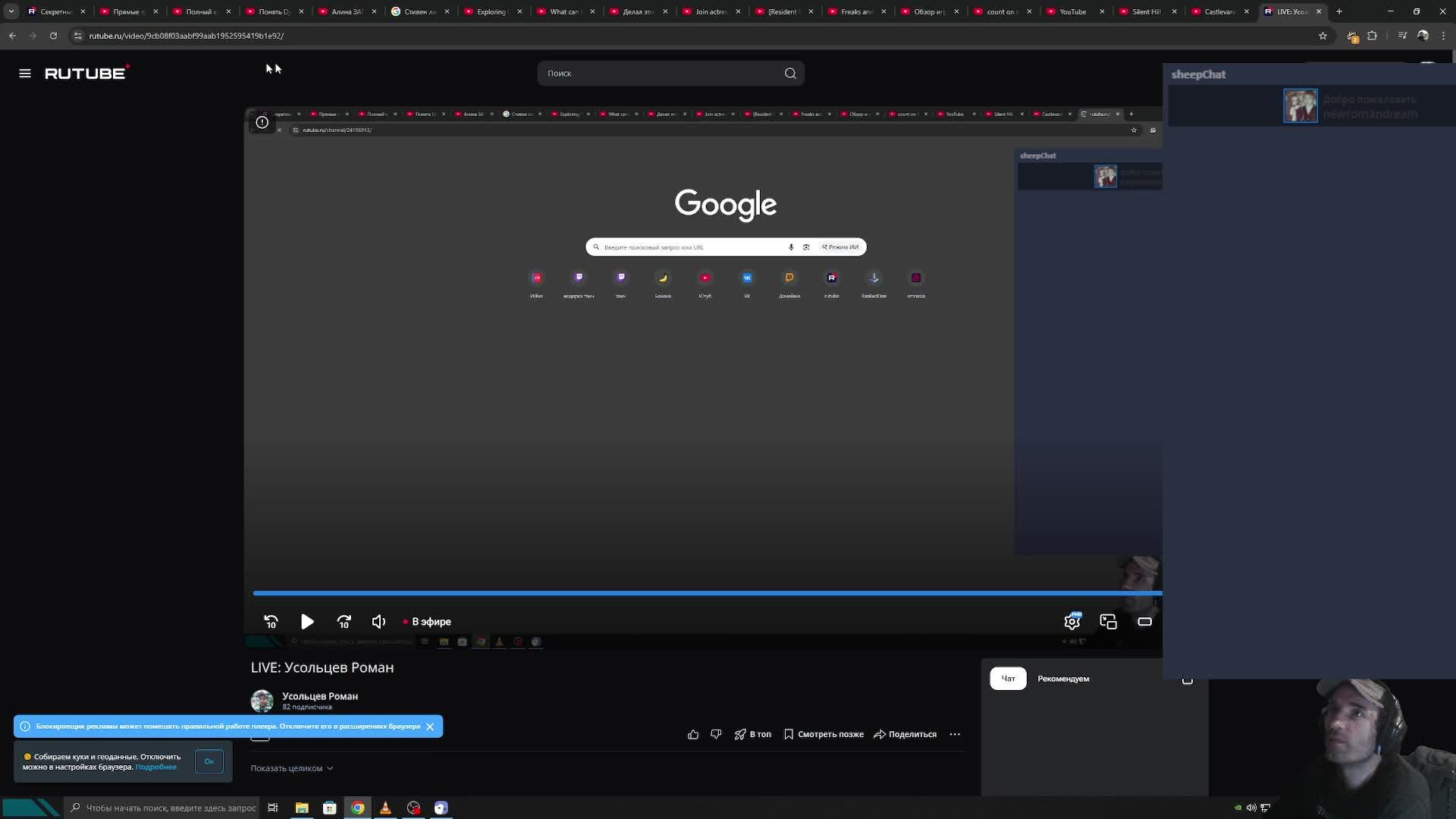Toggle picture-in-picture mini player

click(1108, 622)
